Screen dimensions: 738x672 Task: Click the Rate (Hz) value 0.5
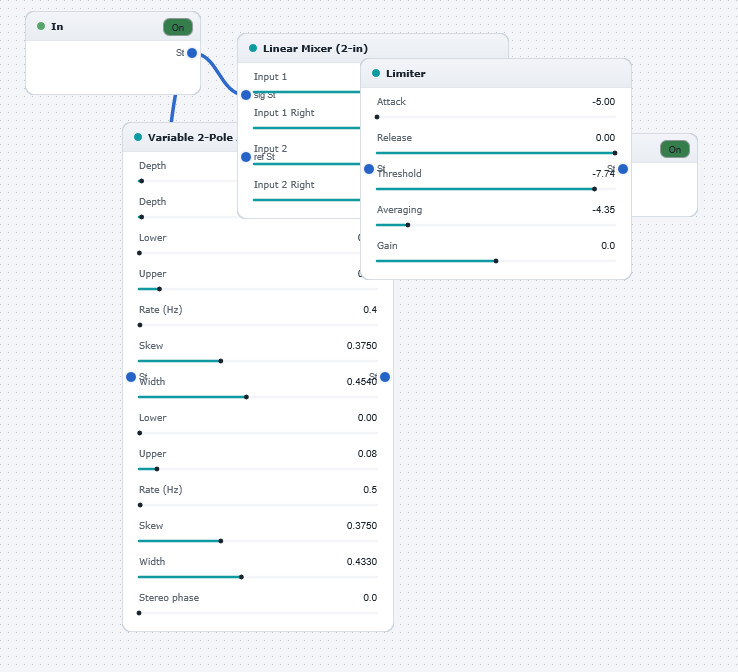[370, 489]
